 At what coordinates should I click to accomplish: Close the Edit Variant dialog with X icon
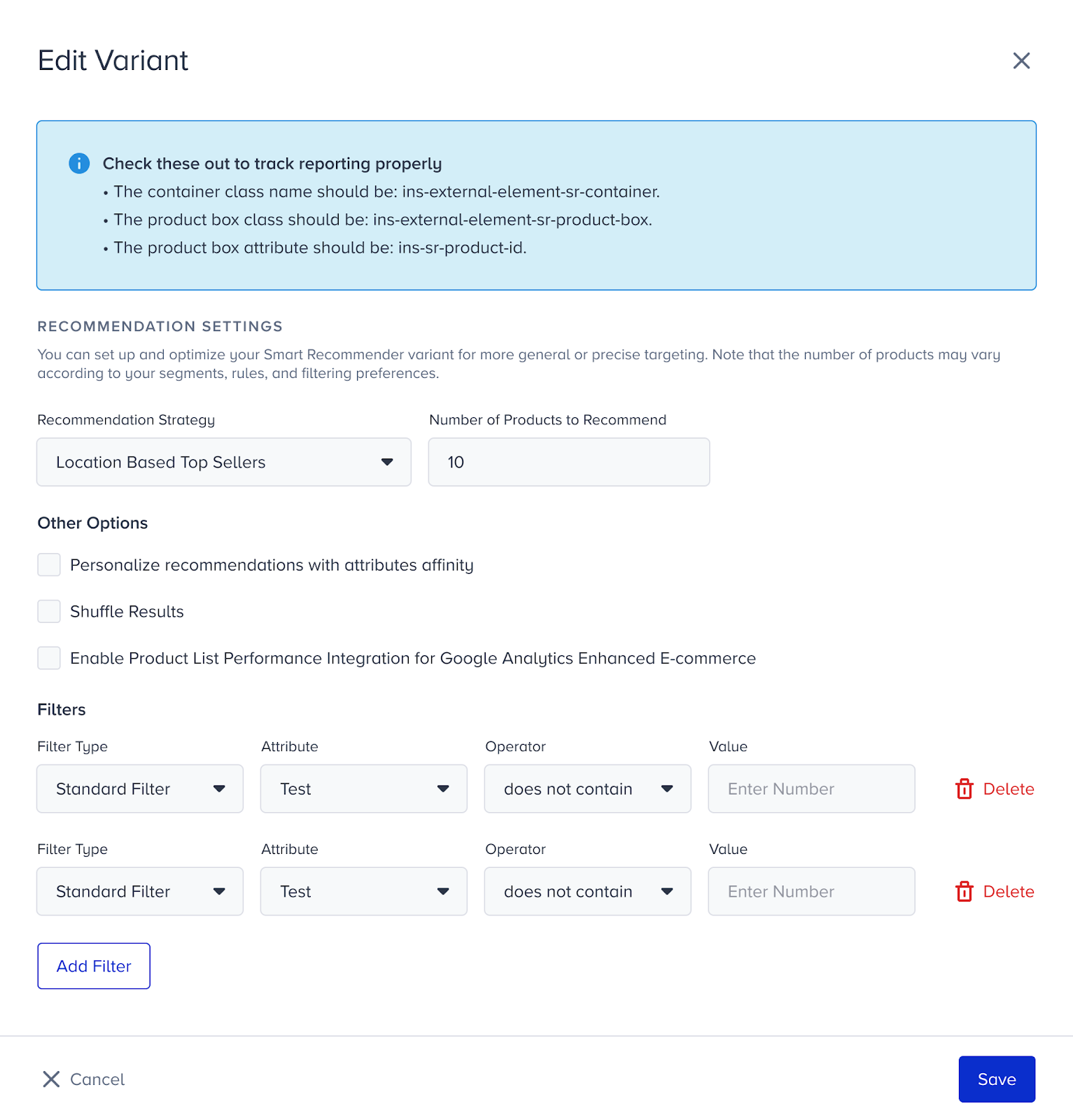tap(1021, 61)
